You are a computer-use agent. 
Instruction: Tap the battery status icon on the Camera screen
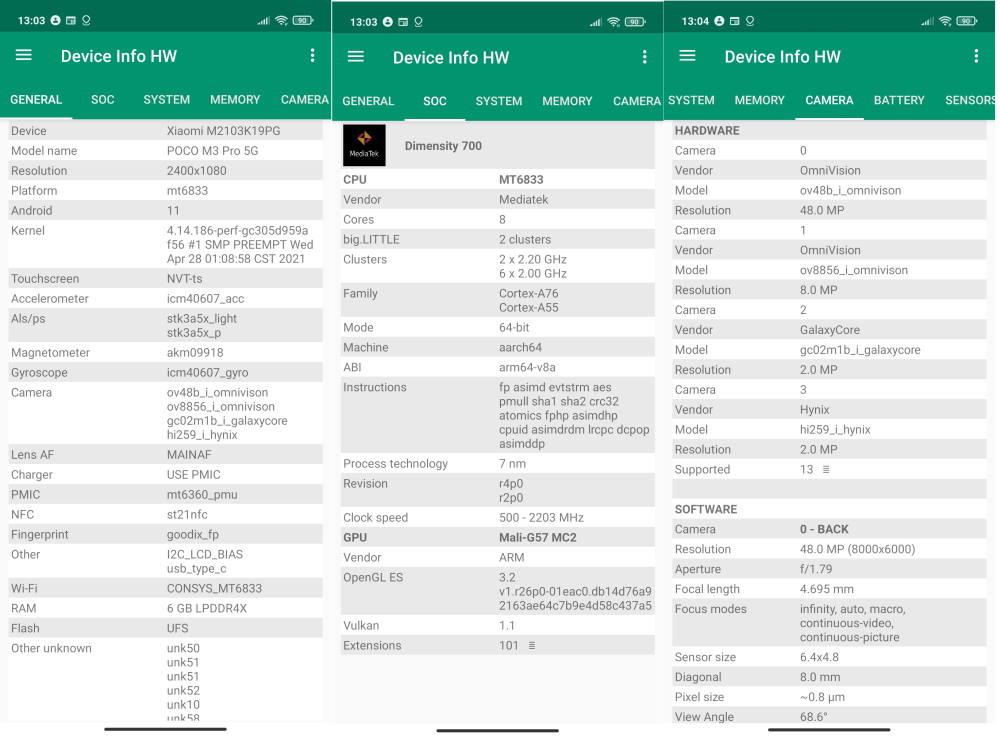coord(967,21)
